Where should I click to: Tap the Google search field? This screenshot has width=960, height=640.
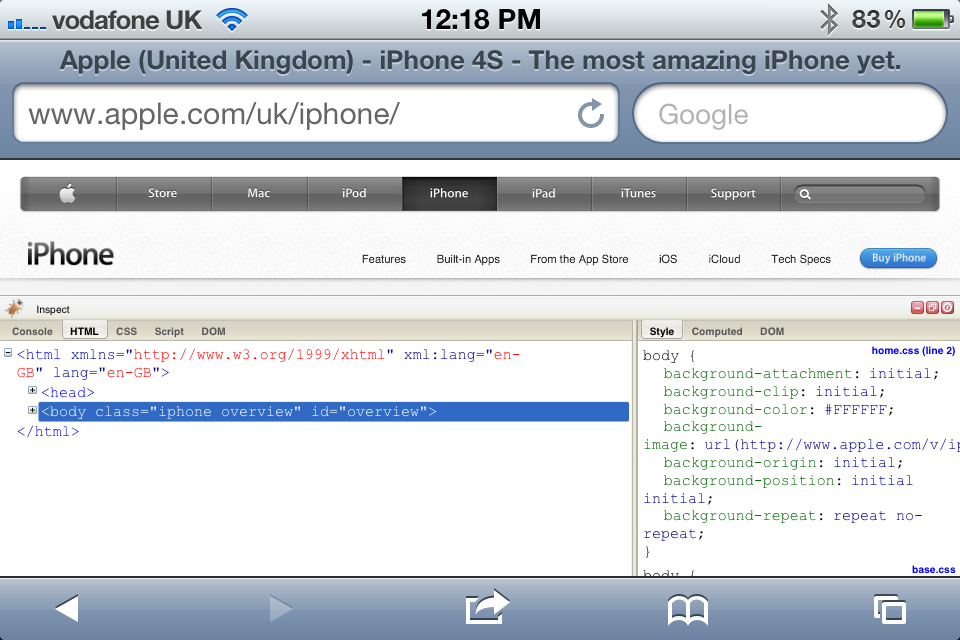pyautogui.click(x=790, y=115)
